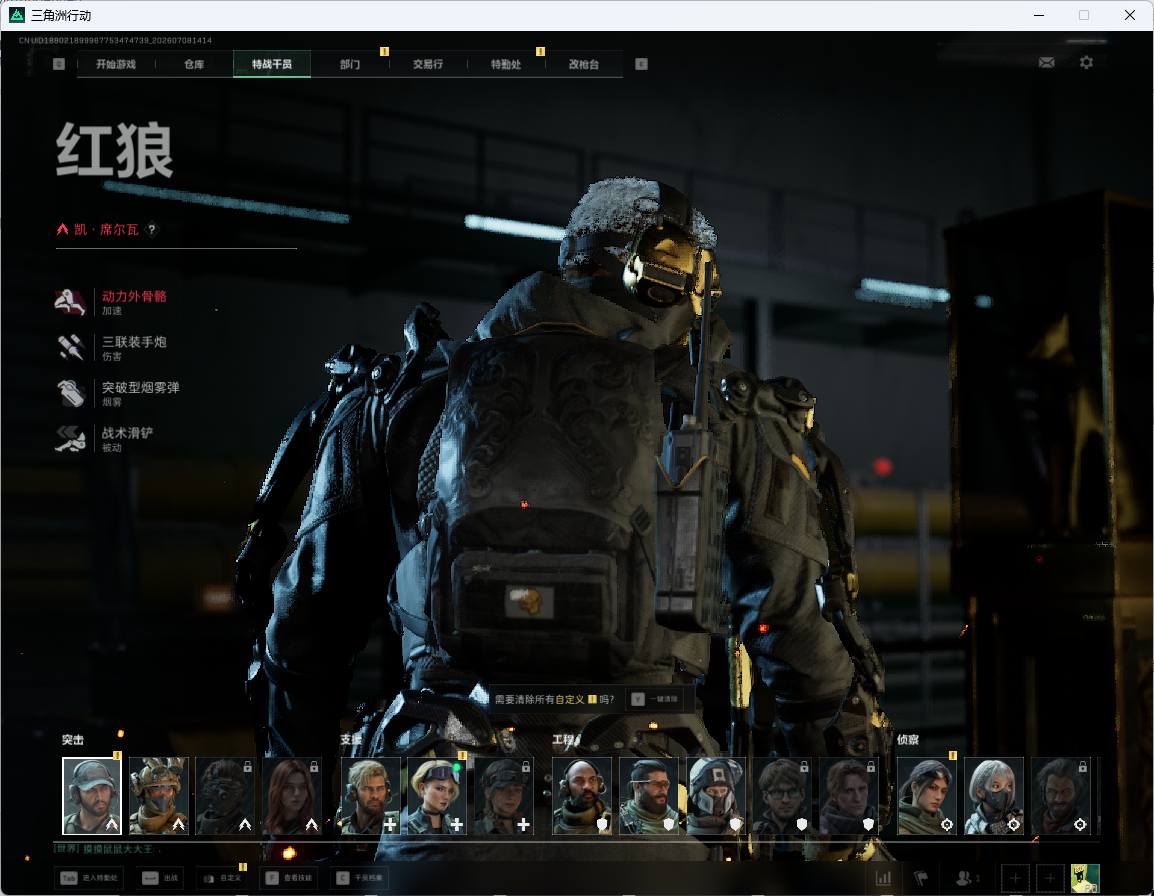The width and height of the screenshot is (1154, 896).
Task: Click the 突破型烟雾弹 skill name
Action: point(141,387)
